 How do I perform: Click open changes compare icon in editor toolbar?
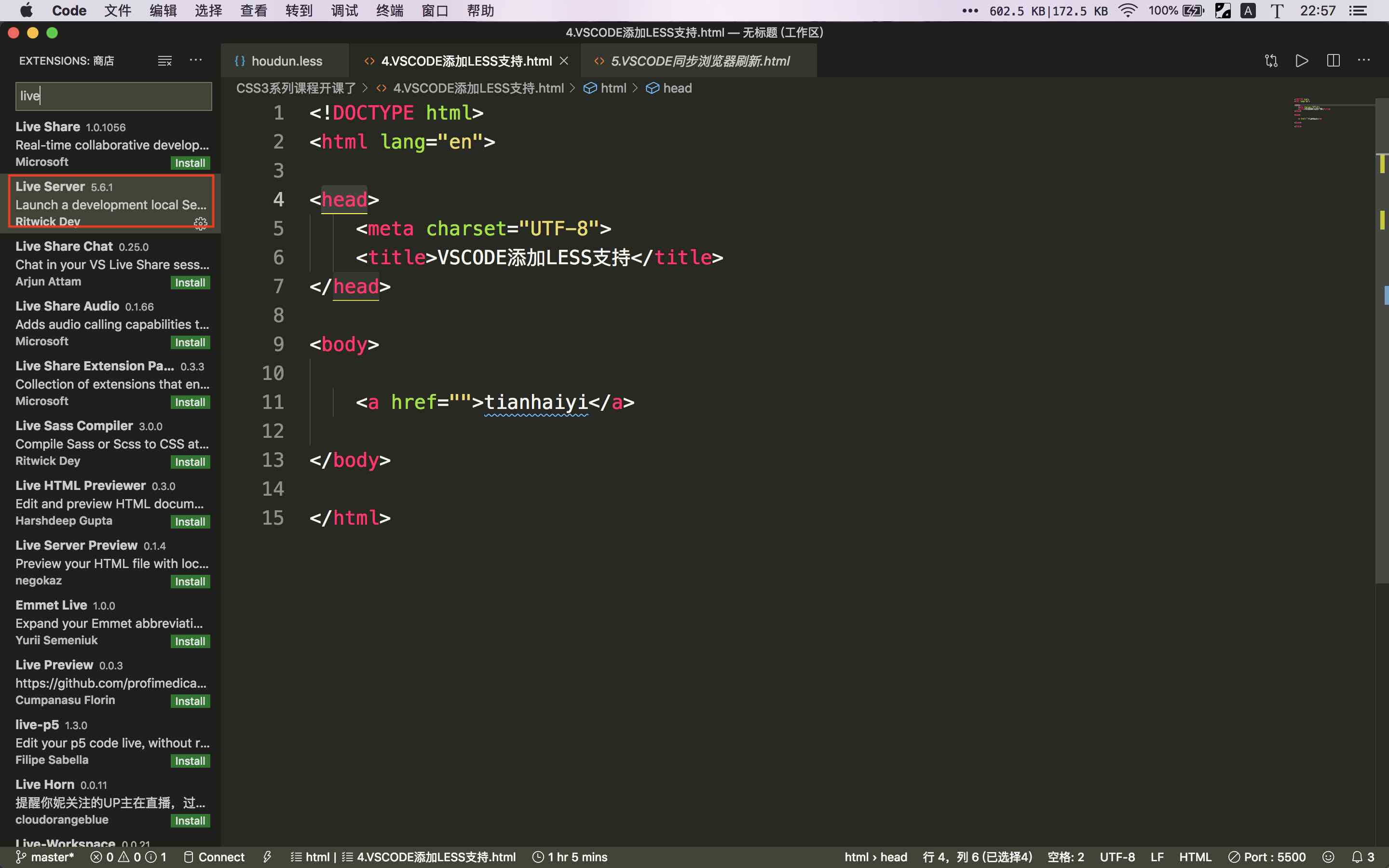(x=1271, y=61)
